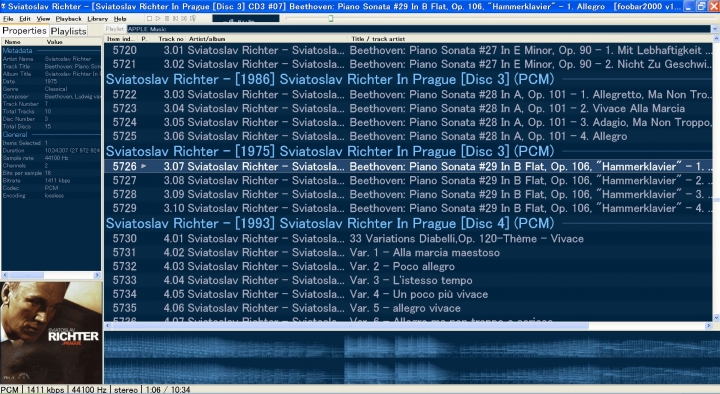The height and width of the screenshot is (394, 720).
Task: Click the Play button in toolbar
Action: pos(158,19)
